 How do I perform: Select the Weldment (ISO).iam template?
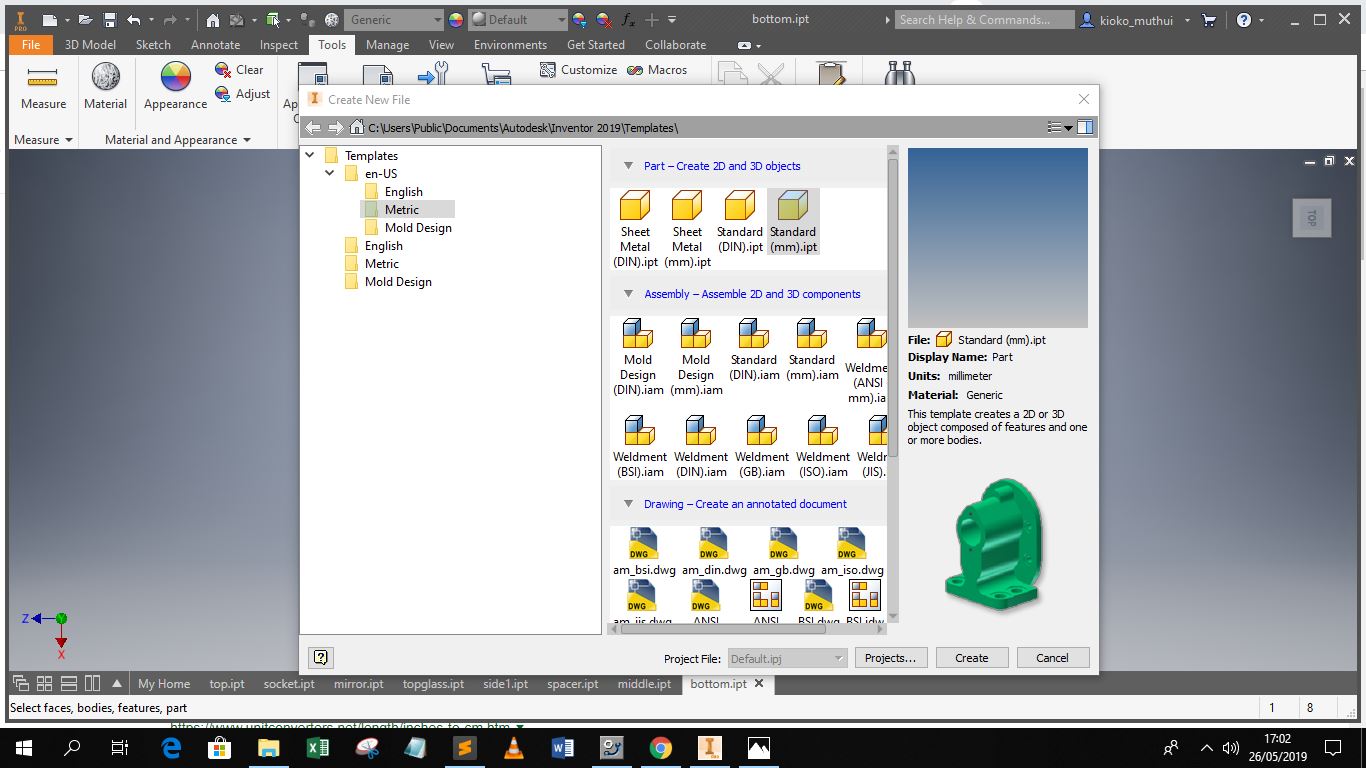coord(823,447)
